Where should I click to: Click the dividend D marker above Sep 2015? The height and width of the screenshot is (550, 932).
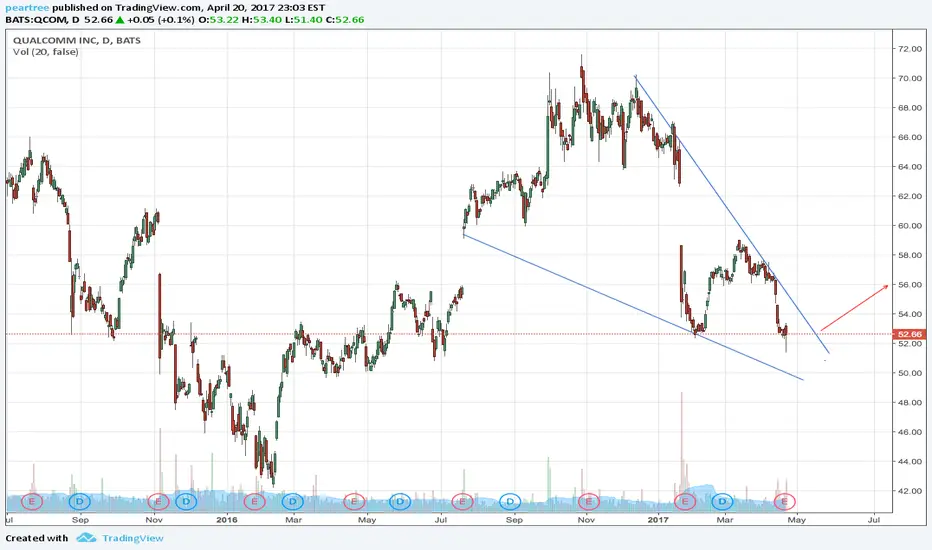80,501
